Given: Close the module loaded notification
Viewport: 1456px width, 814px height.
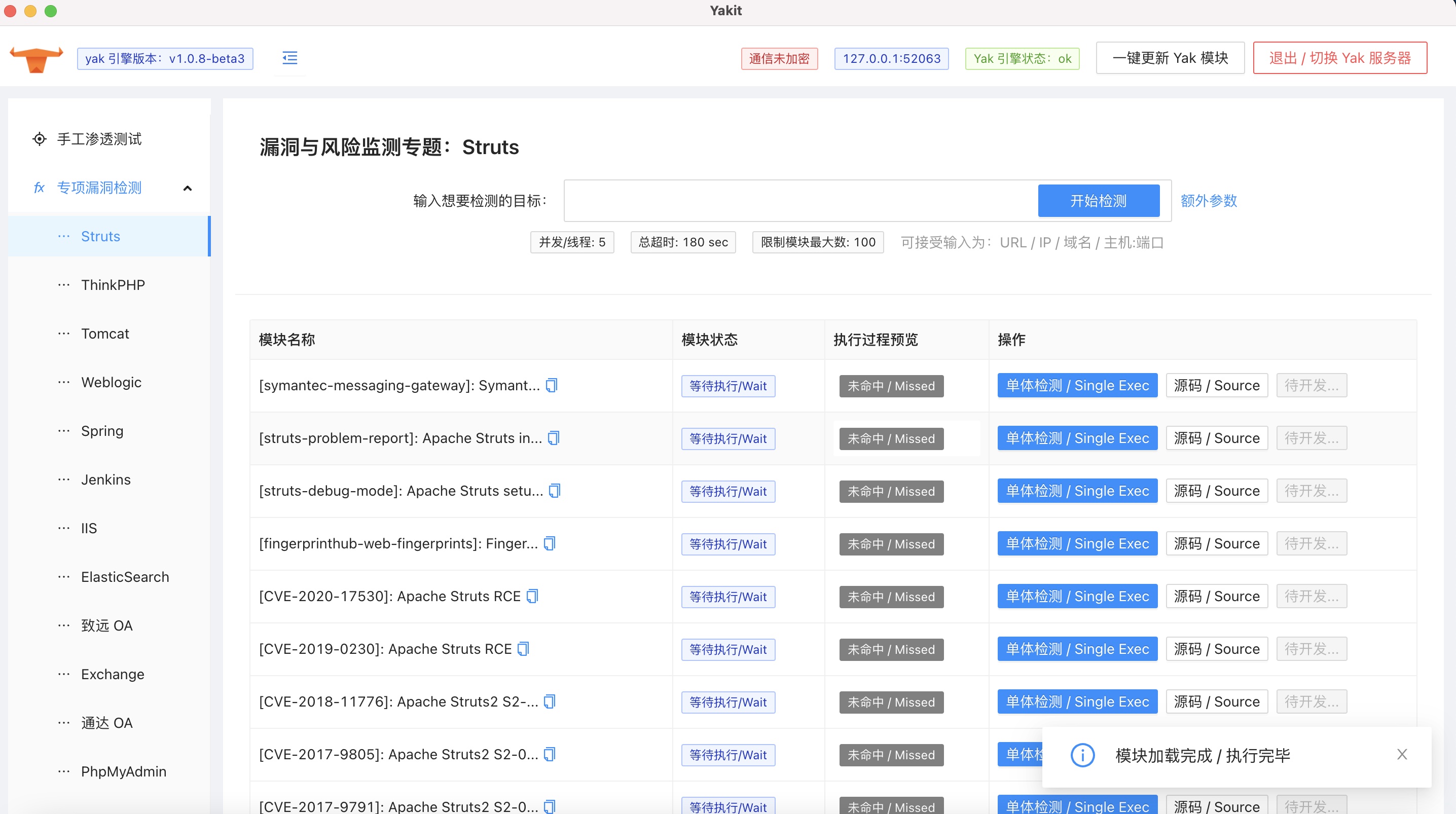Looking at the screenshot, I should tap(1402, 755).
